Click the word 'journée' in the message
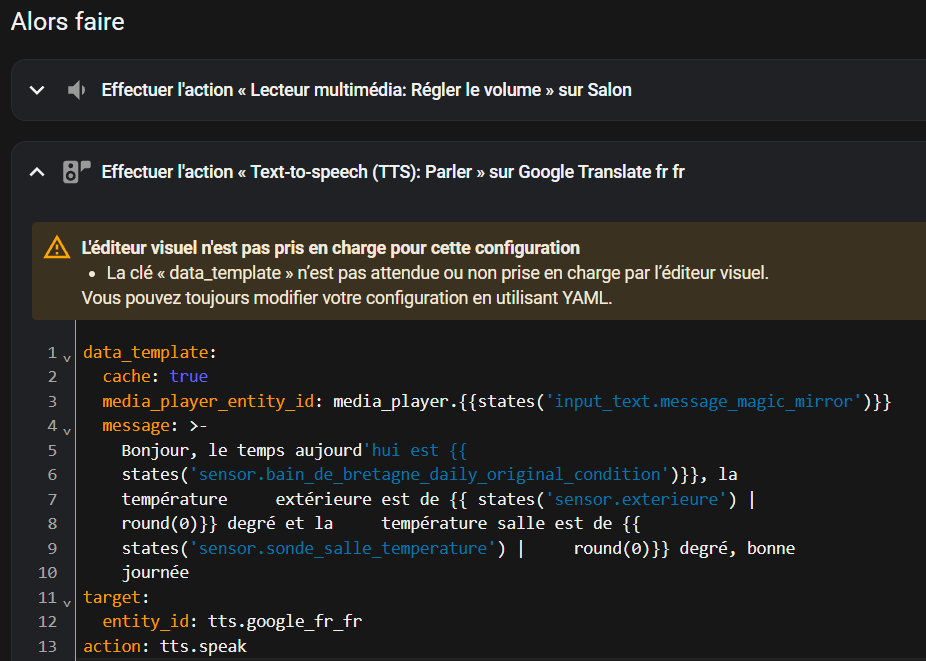The height and width of the screenshot is (661, 926). (155, 572)
